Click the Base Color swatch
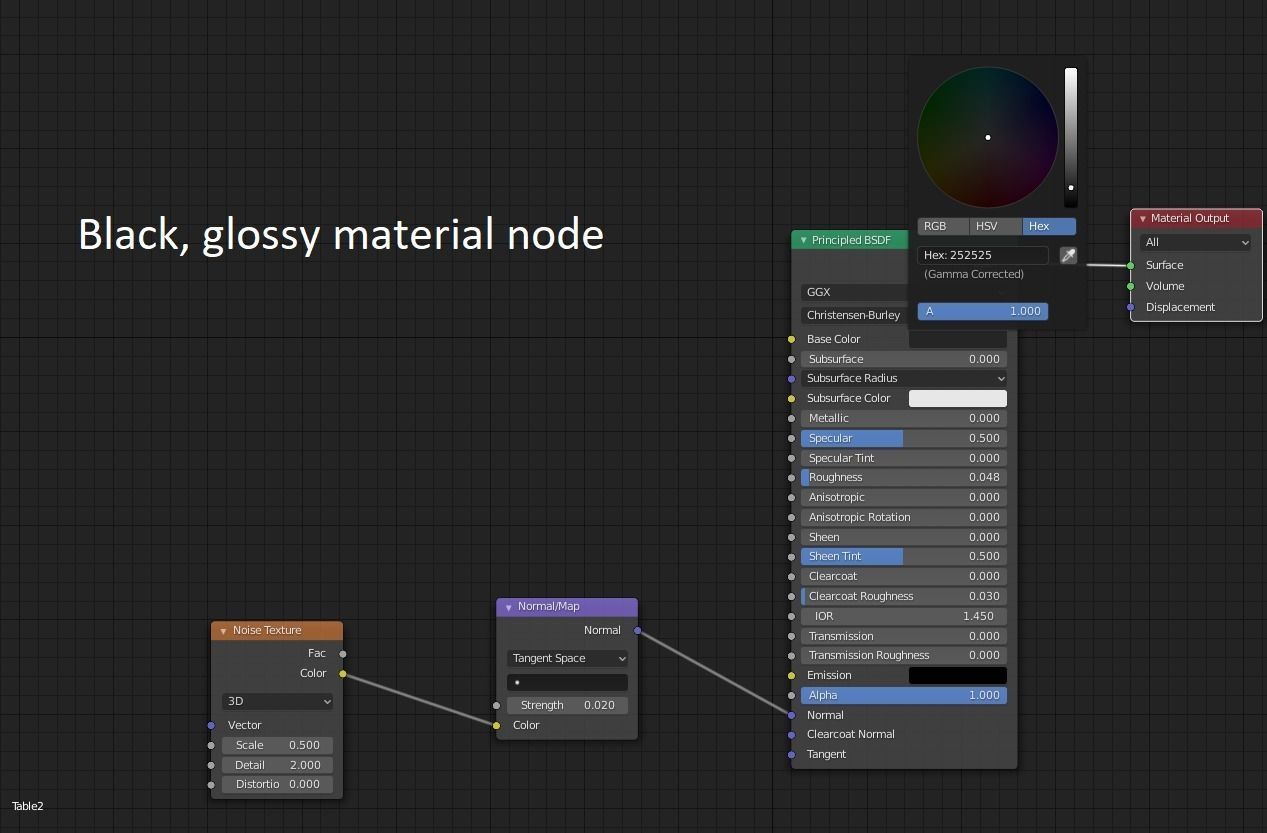Screen dimensions: 1267x833 coord(957,339)
